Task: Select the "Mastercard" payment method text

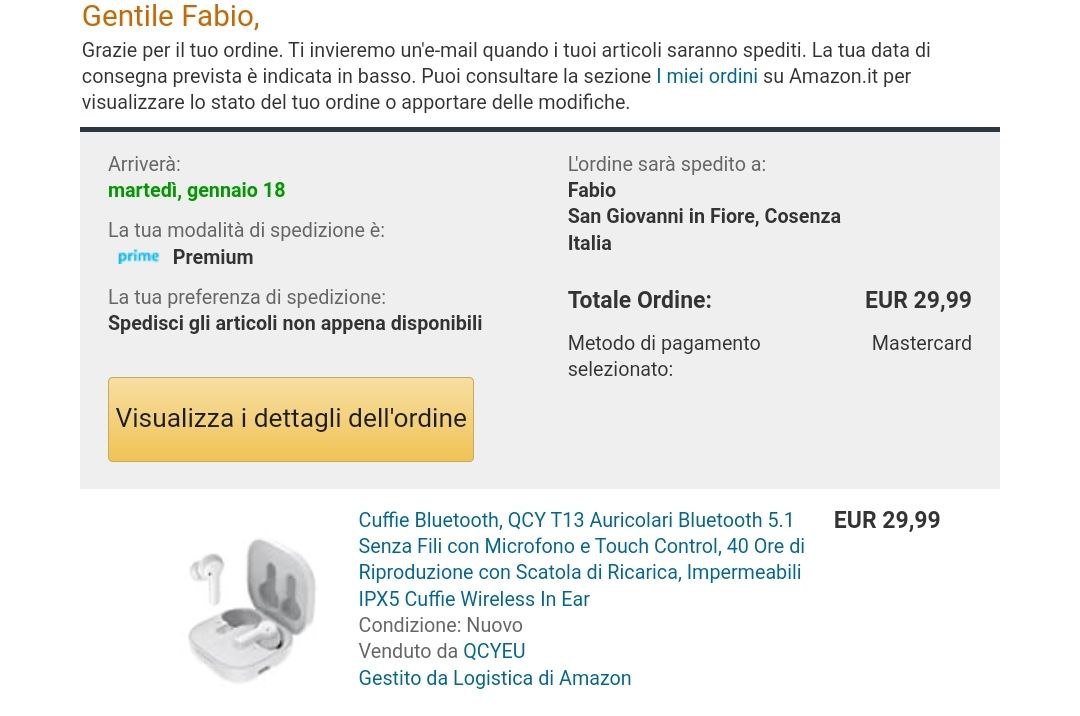Action: tap(921, 343)
